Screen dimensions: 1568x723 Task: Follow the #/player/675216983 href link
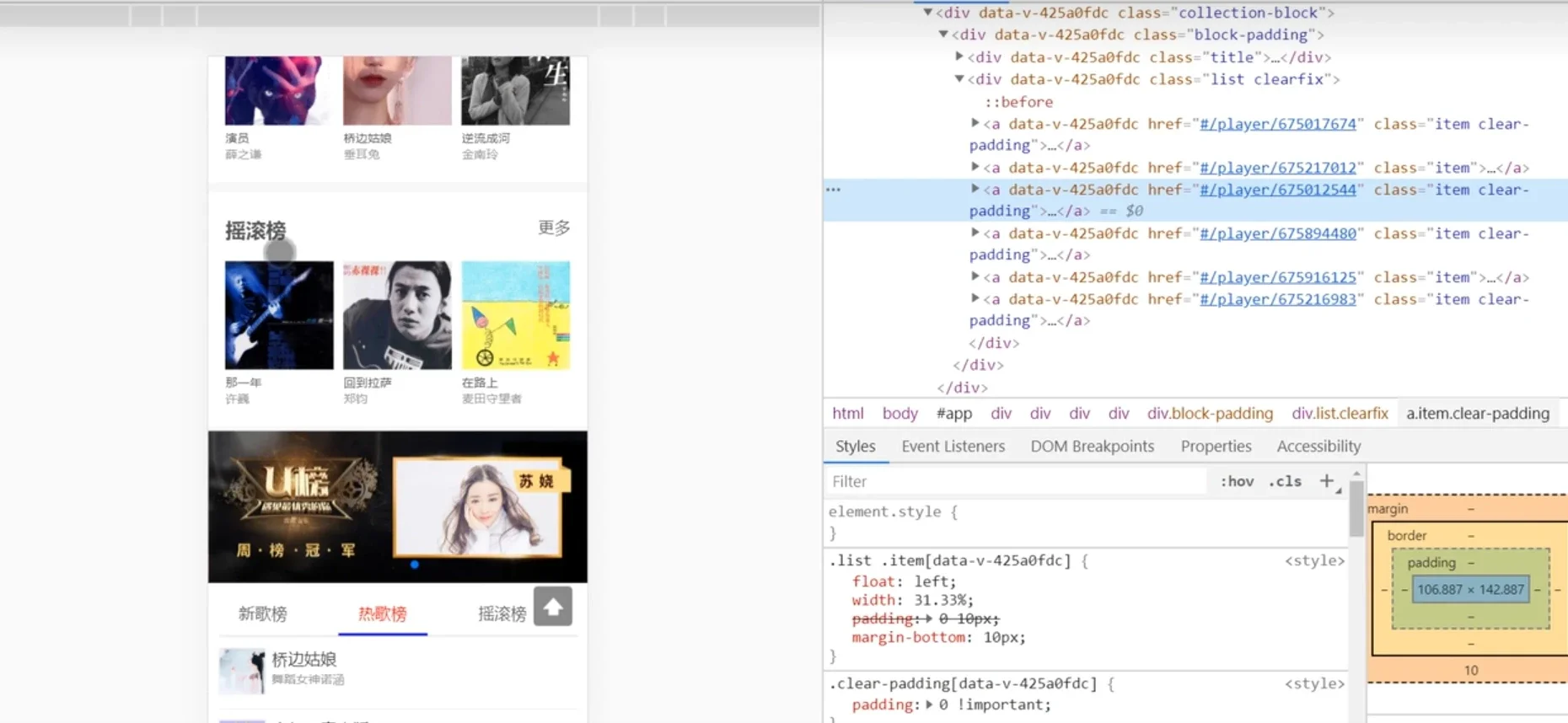[1278, 299]
